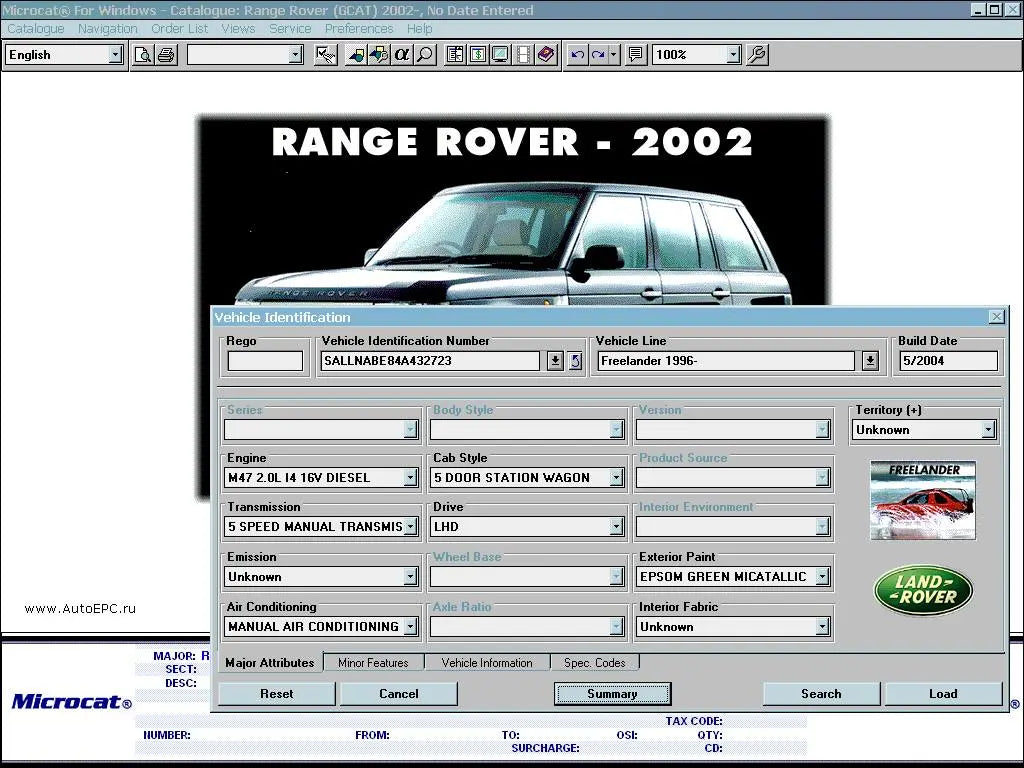Select the alpha index search tool
The image size is (1024, 768).
click(x=403, y=55)
